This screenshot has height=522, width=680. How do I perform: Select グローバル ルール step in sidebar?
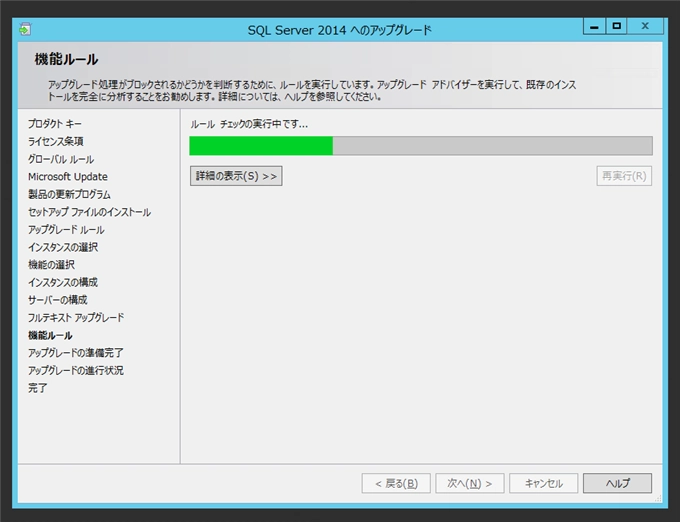[61, 159]
